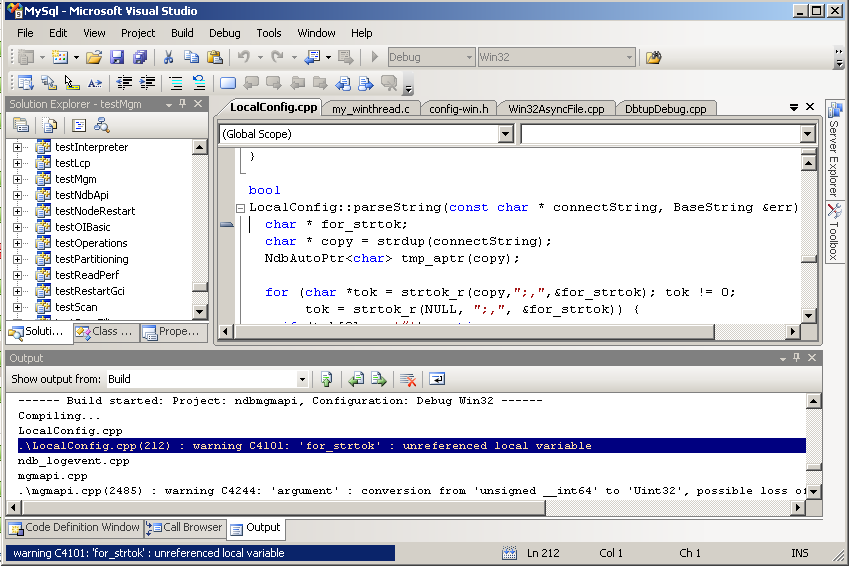Viewport: 849px width, 566px height.
Task: Switch to the config-win.h tab
Action: [458, 109]
